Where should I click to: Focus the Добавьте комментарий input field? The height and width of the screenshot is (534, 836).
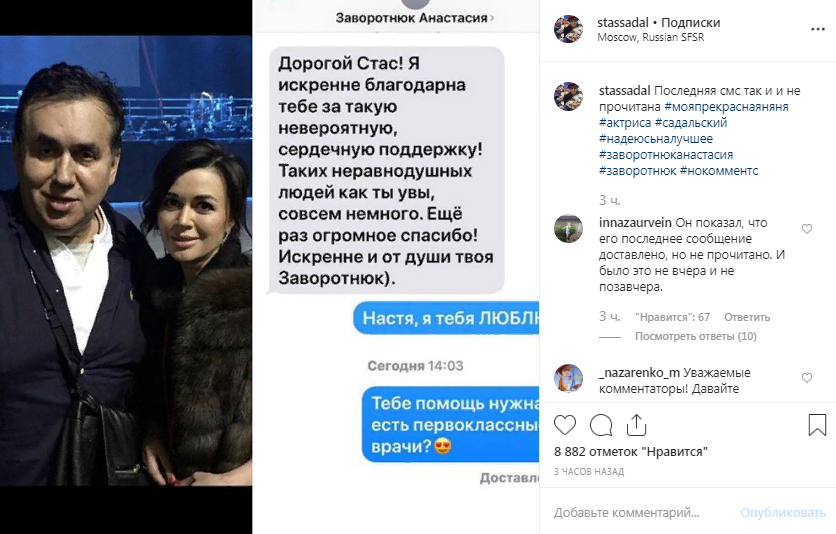point(640,513)
